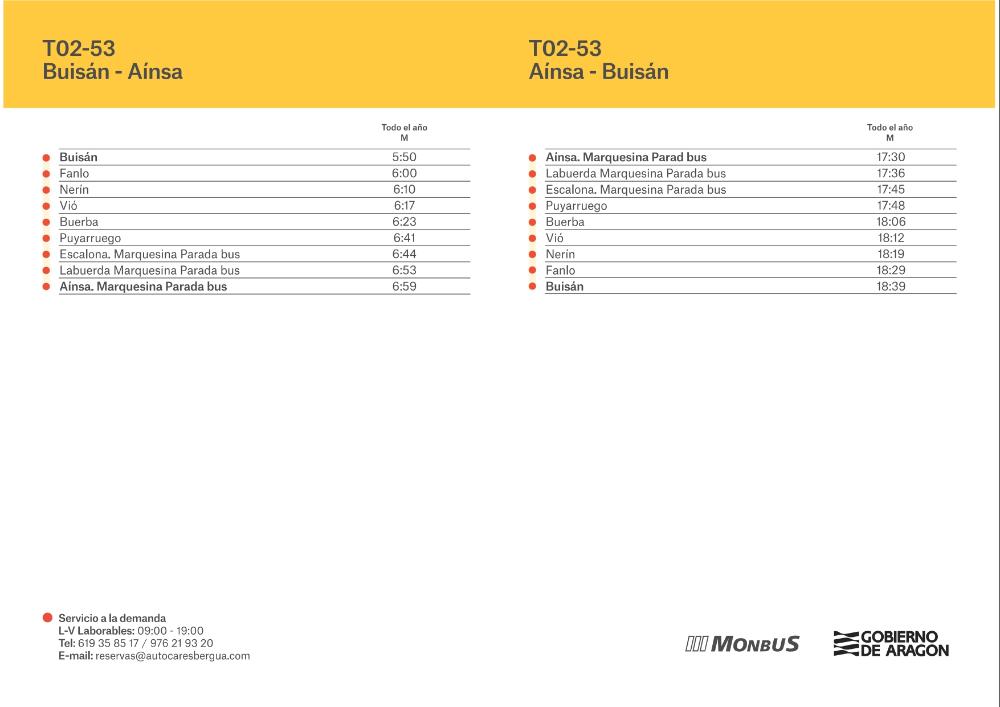The image size is (1000, 707).
Task: Select red bullet next to Nerín 6:10 row
Action: point(46,190)
